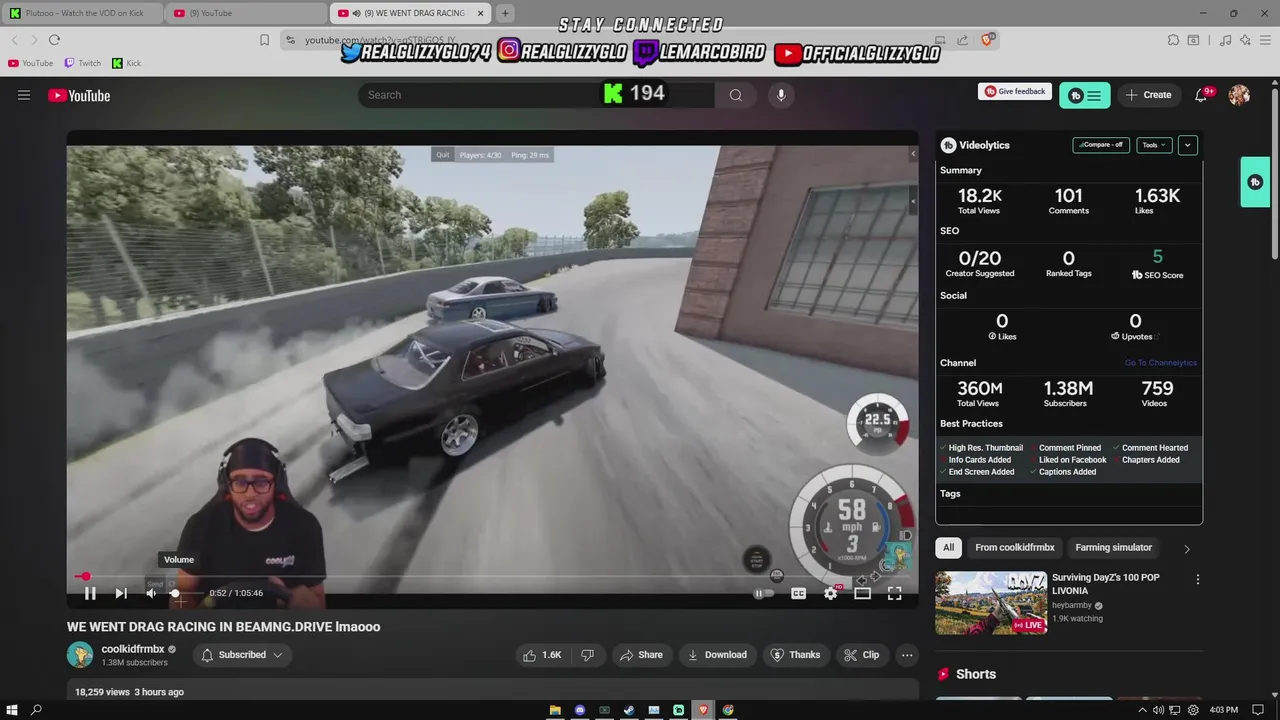
Task: Select the Farming simulator chip
Action: coord(1113,548)
